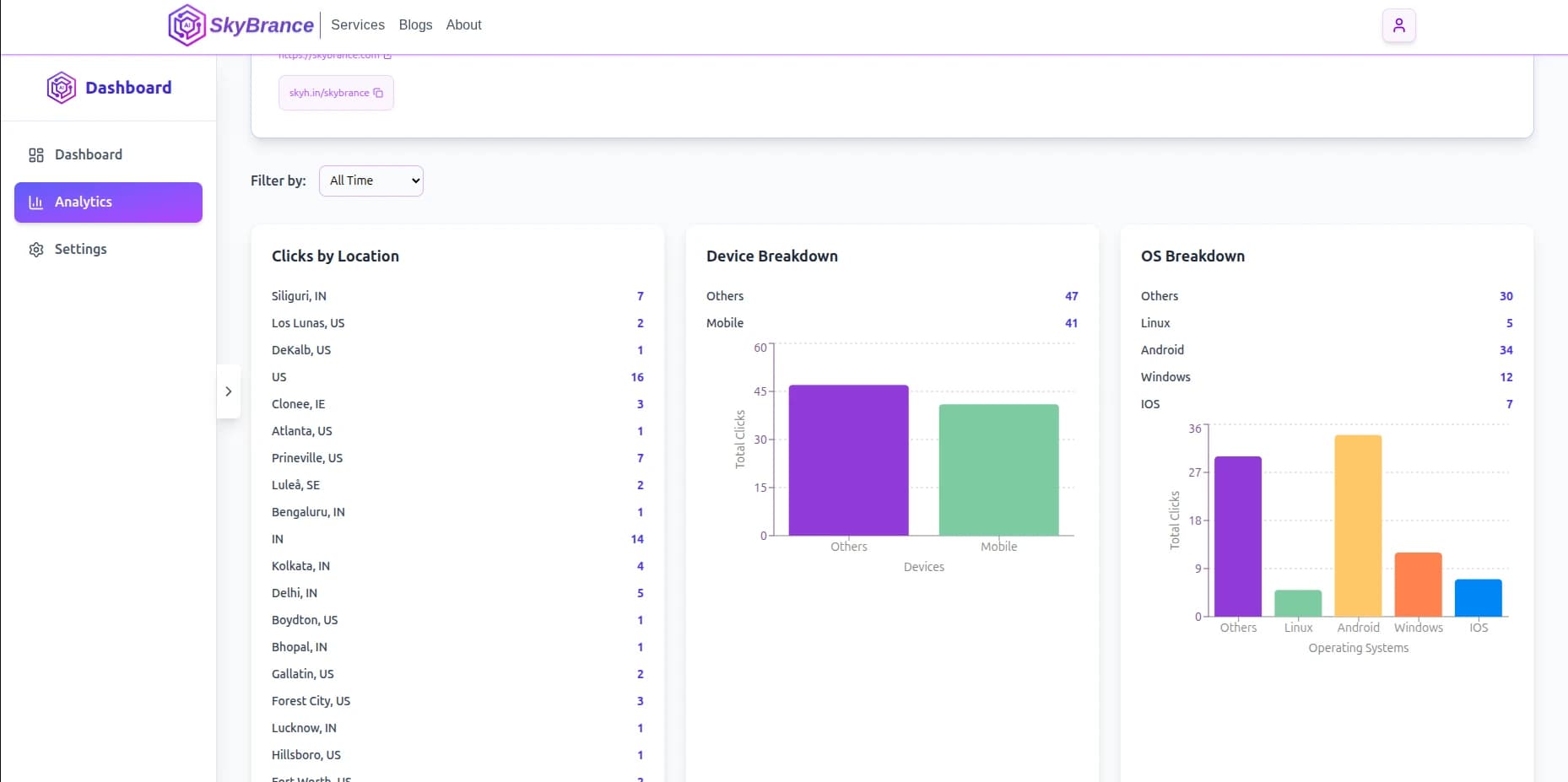The image size is (1568, 782).
Task: Go to Blogs in the top navigation
Action: click(x=415, y=25)
